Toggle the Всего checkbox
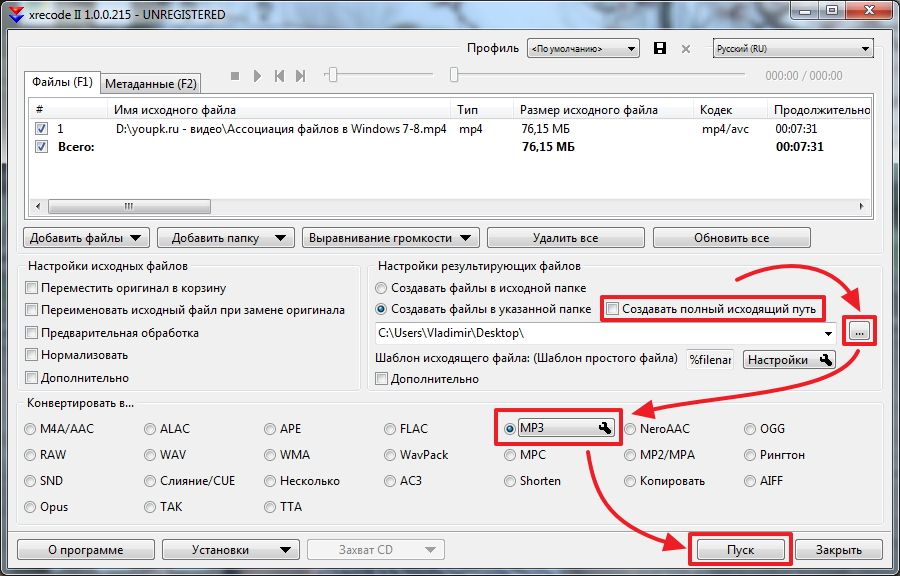The width and height of the screenshot is (900, 576). point(41,147)
